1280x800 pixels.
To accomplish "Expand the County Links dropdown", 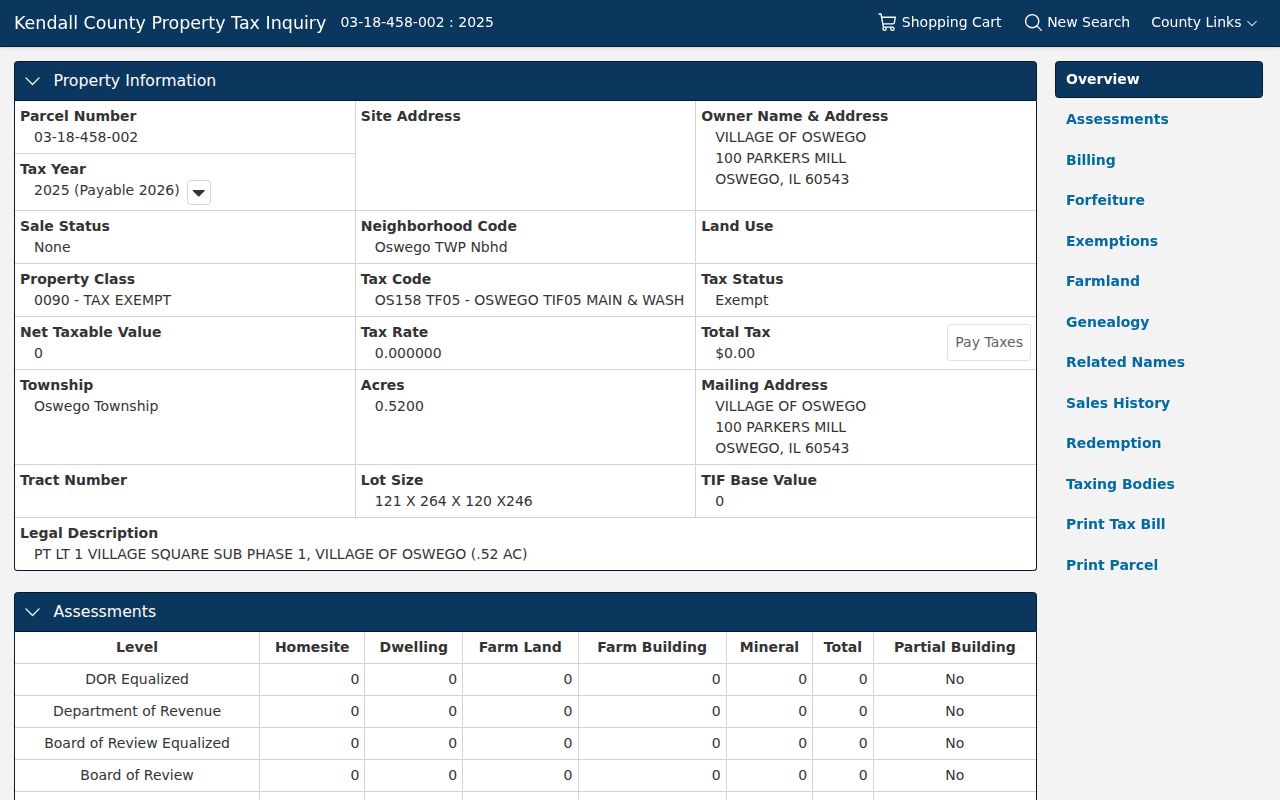I will point(1204,22).
